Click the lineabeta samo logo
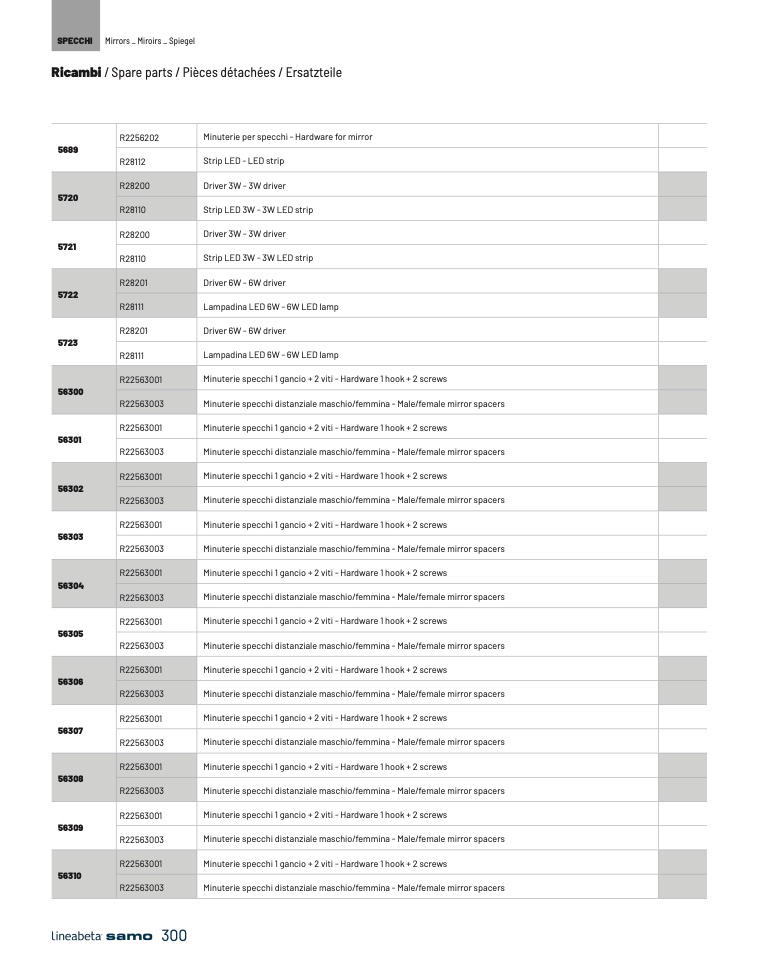This screenshot has width=758, height=968. 102,937
